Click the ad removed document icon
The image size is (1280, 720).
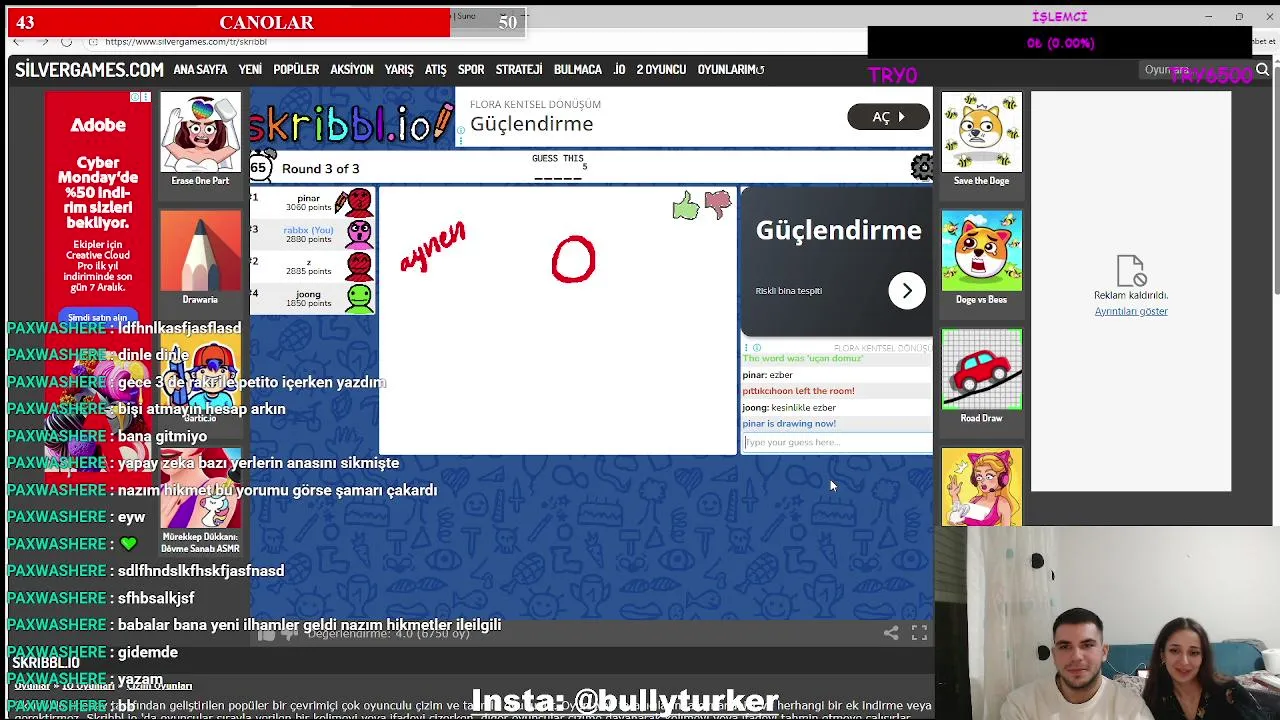pyautogui.click(x=1130, y=271)
